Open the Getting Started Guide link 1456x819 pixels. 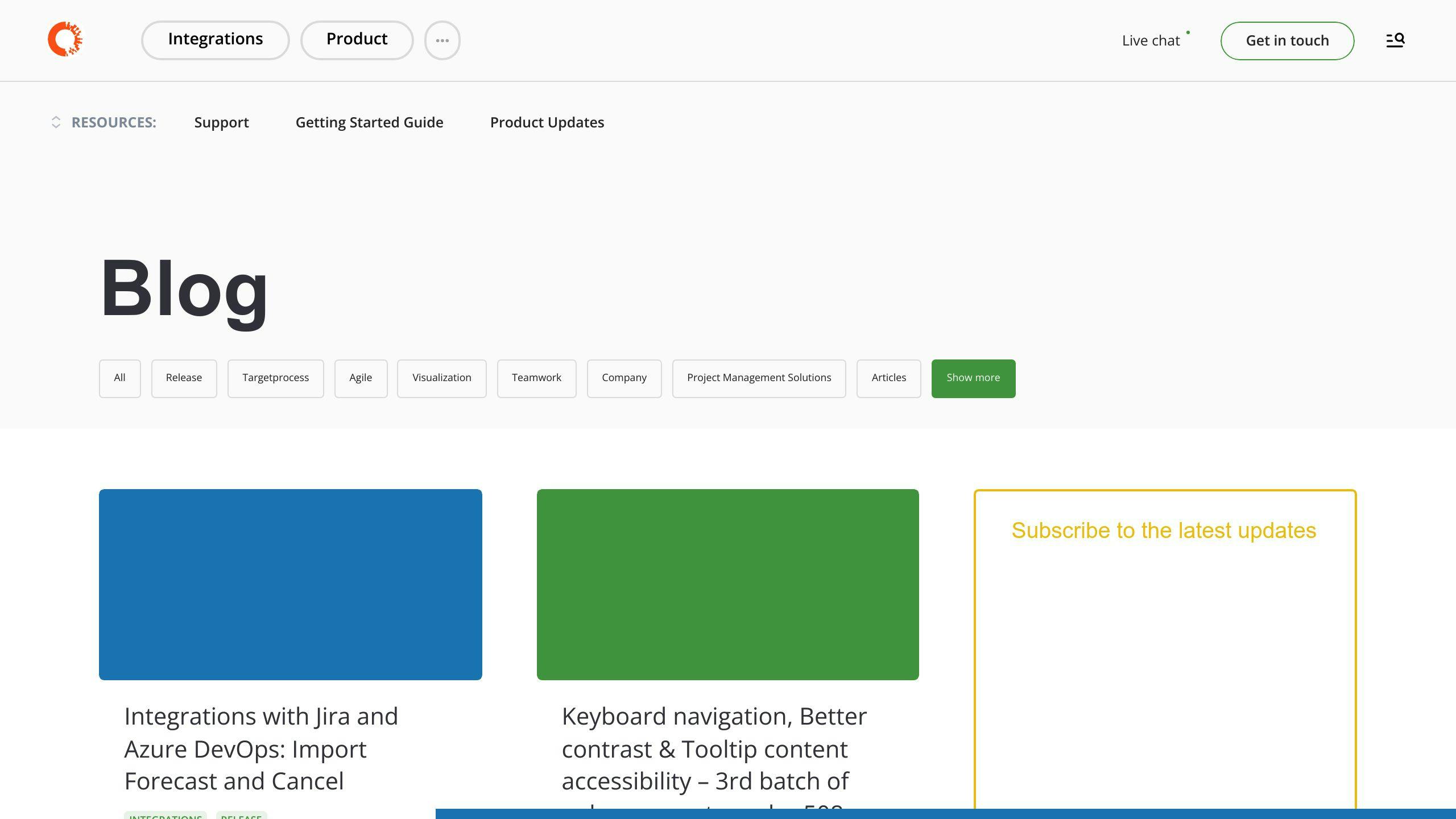point(369,122)
